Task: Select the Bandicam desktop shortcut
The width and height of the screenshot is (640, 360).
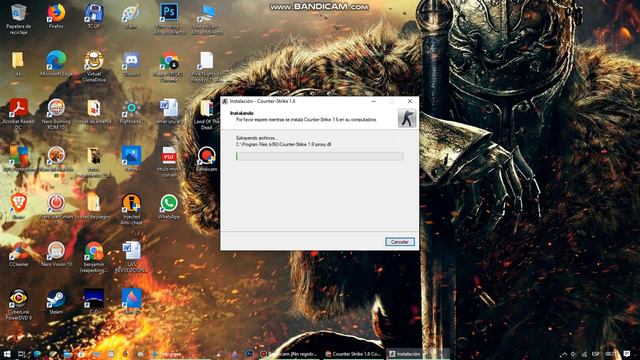Action: [x=206, y=159]
